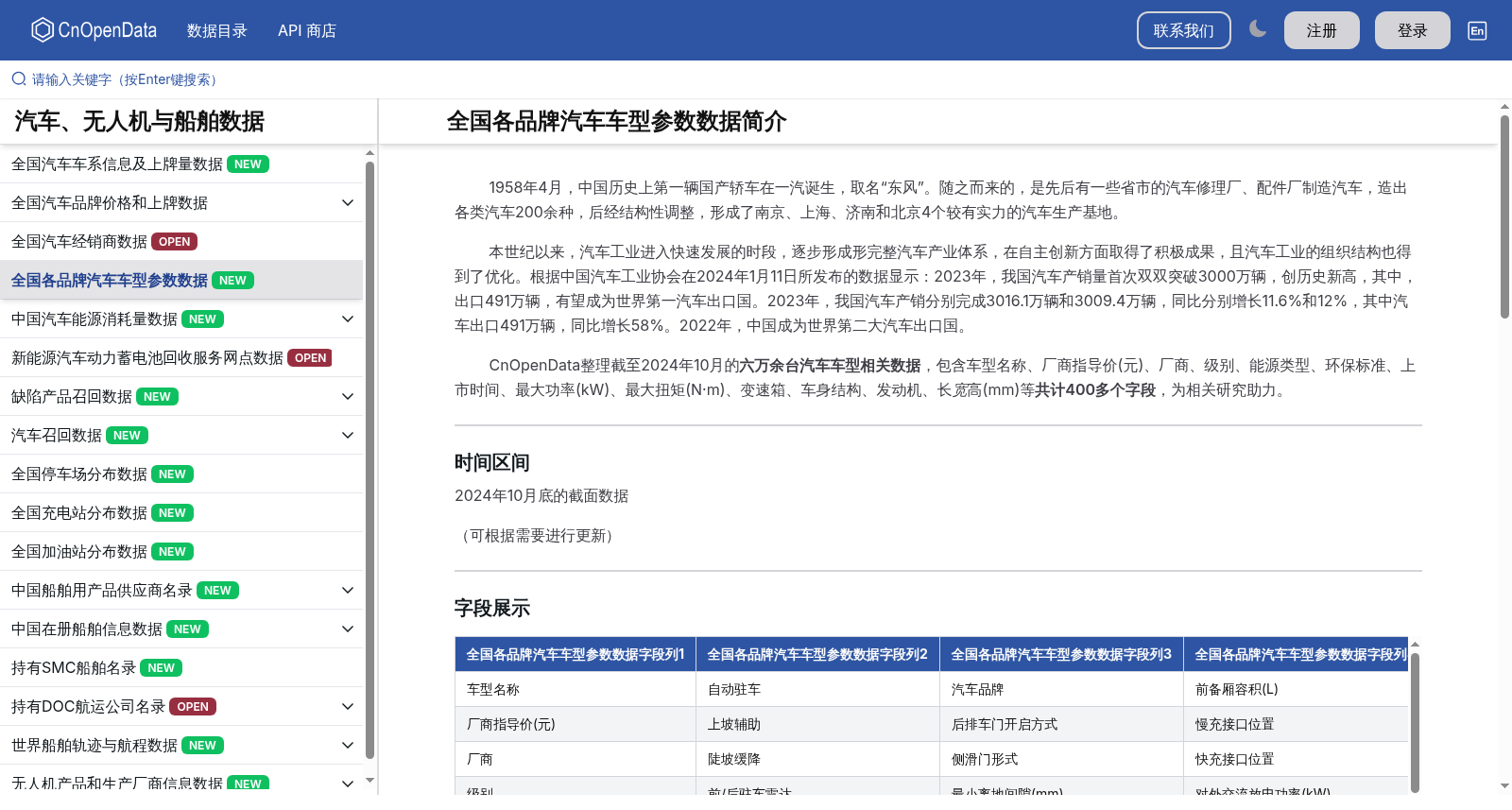Click the search magnifier icon
Image resolution: width=1512 pixels, height=810 pixels.
(x=19, y=79)
